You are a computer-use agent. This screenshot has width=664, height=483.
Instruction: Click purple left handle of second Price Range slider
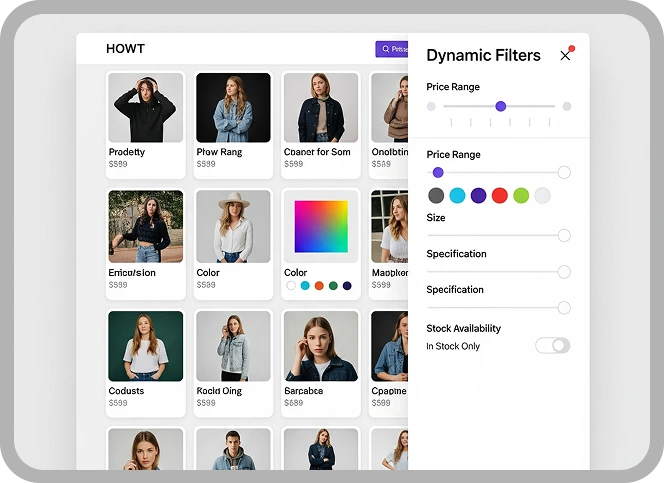[x=438, y=172]
